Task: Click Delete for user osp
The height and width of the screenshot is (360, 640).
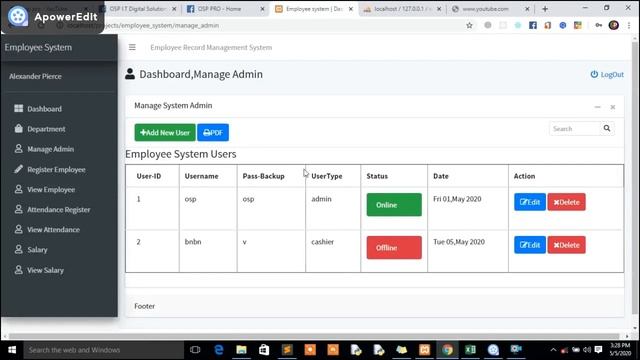Action: [x=566, y=202]
